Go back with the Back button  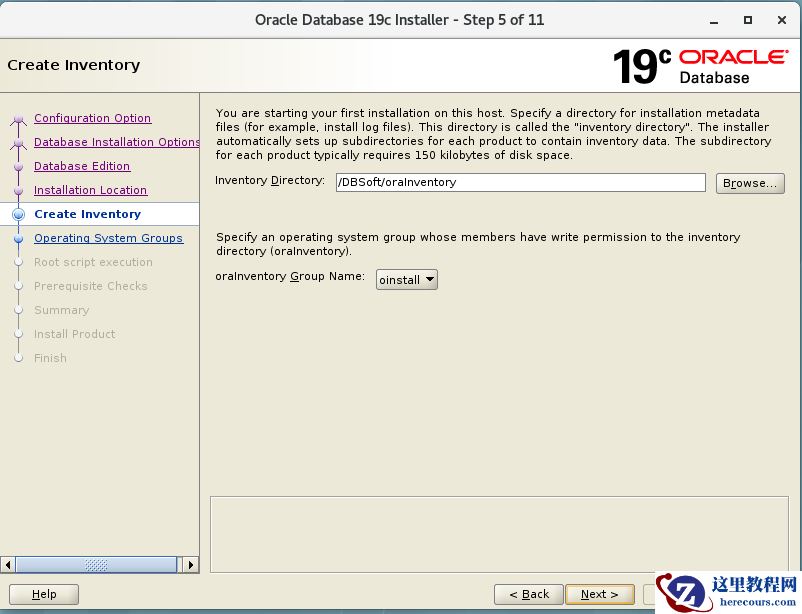point(529,594)
